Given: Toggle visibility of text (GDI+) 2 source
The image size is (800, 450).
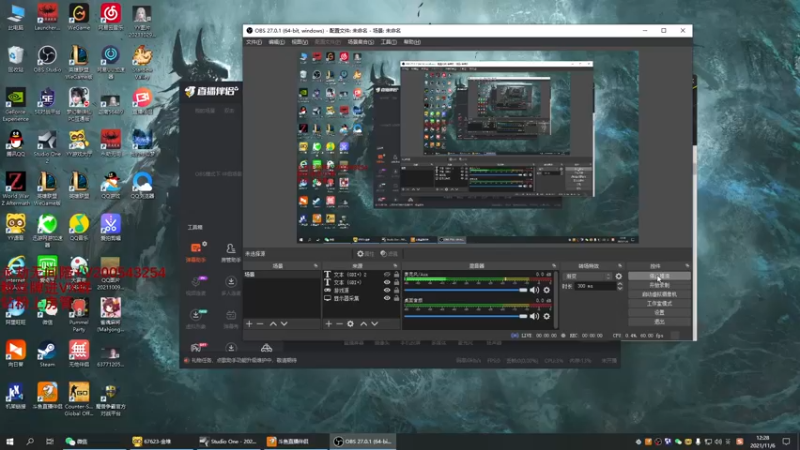Looking at the screenshot, I should pyautogui.click(x=387, y=274).
